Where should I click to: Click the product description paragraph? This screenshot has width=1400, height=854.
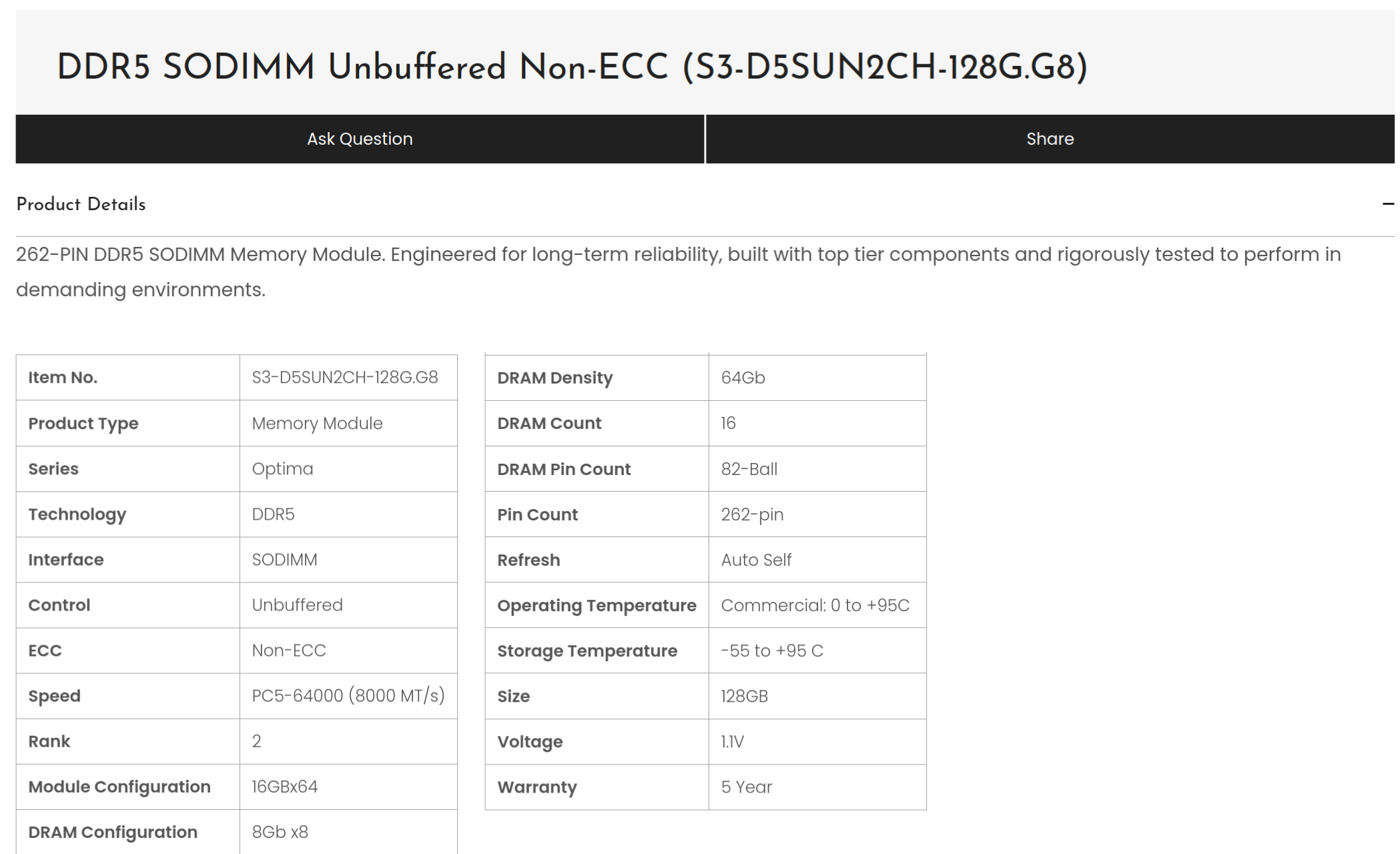click(679, 272)
